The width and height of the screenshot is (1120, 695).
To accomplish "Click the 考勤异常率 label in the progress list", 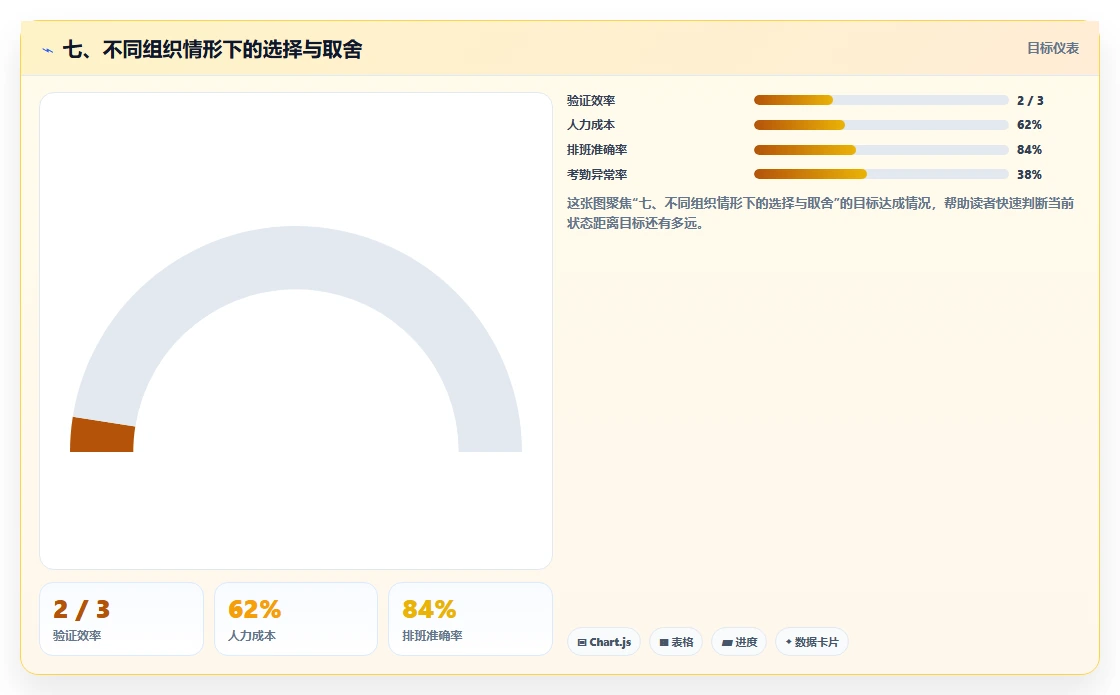I will pos(596,174).
